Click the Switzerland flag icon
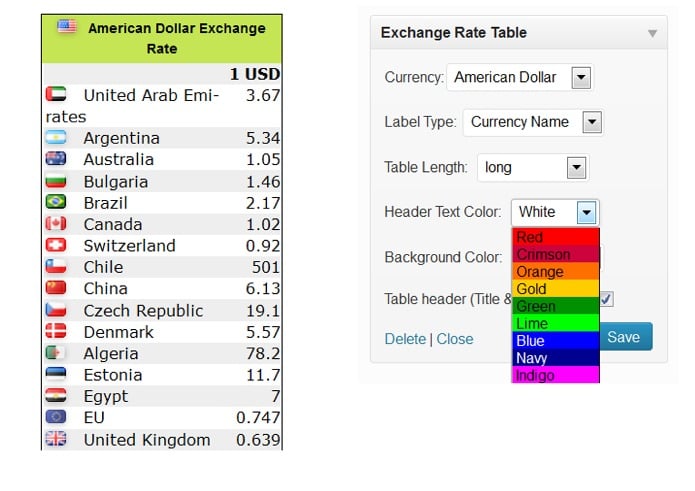Image resolution: width=695 pixels, height=491 pixels. tap(56, 245)
